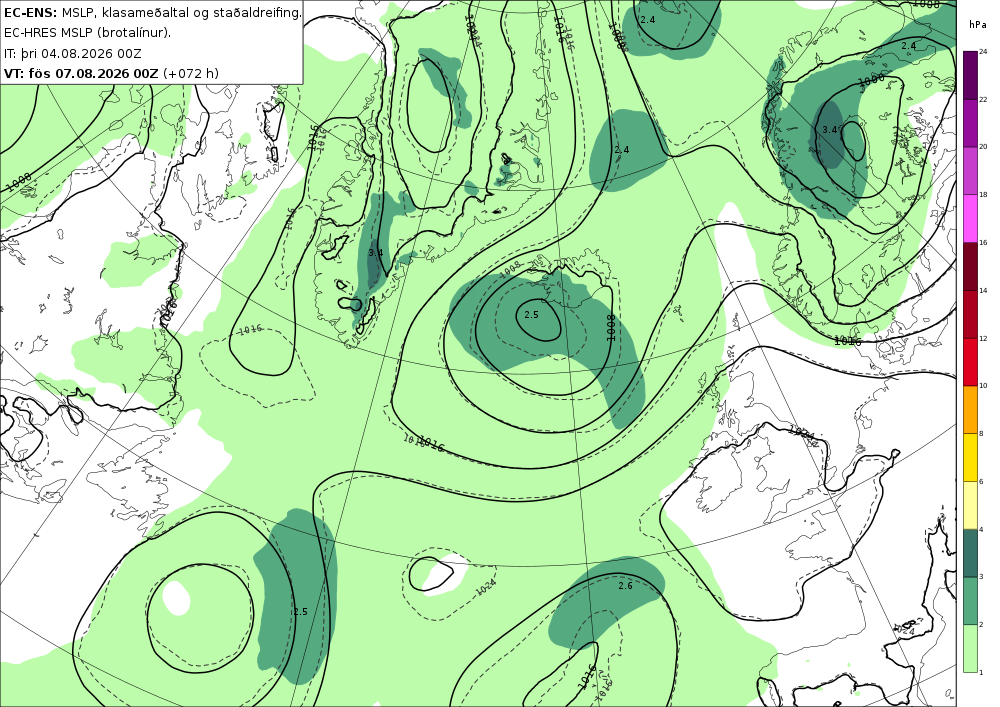
Task: Click the 3.4 label over Scandinavia low
Action: [x=829, y=129]
